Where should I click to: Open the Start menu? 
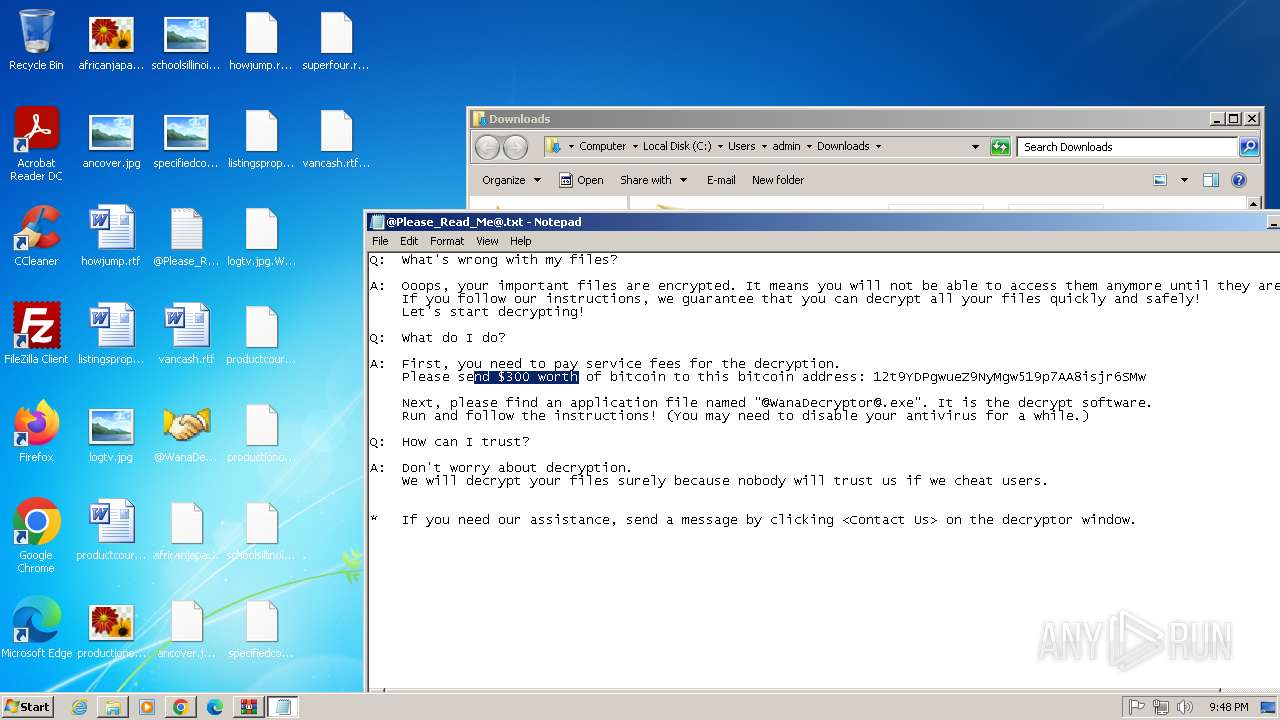(x=27, y=707)
